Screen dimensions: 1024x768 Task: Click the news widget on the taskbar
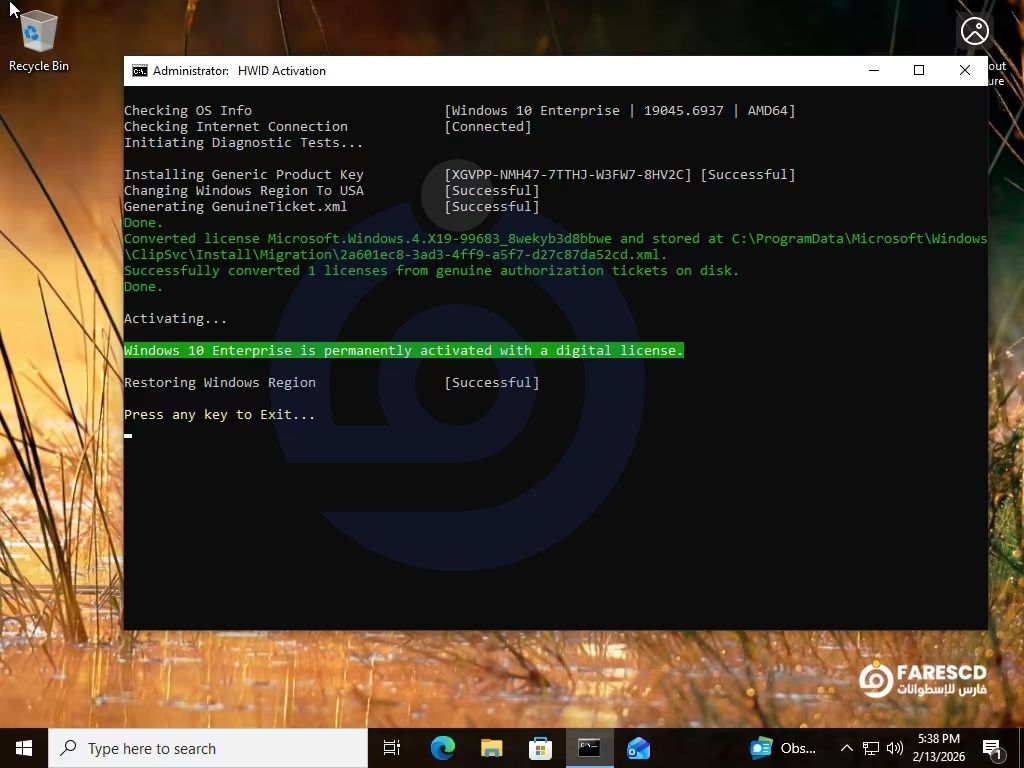coord(783,748)
